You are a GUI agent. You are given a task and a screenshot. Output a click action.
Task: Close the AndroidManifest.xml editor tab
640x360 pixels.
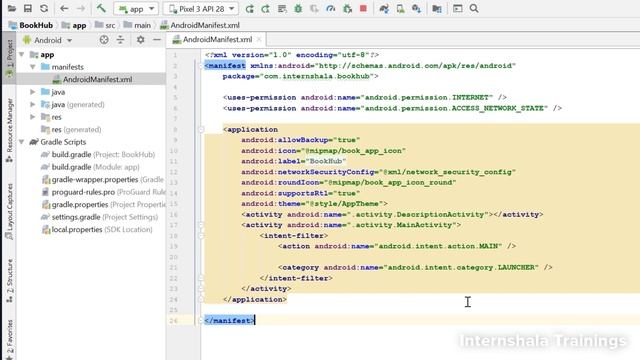pyautogui.click(x=259, y=40)
